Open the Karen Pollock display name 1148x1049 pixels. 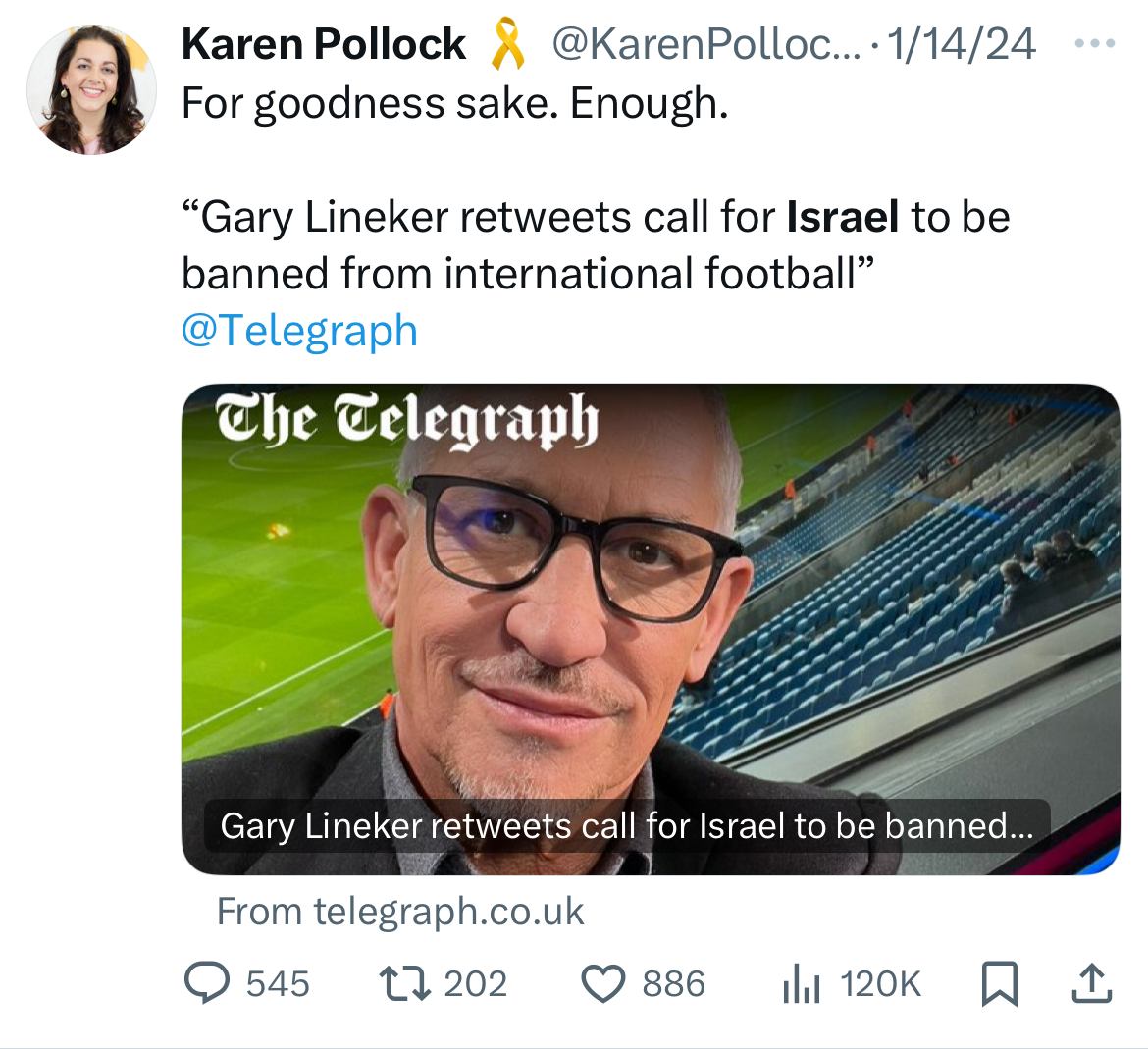323,44
